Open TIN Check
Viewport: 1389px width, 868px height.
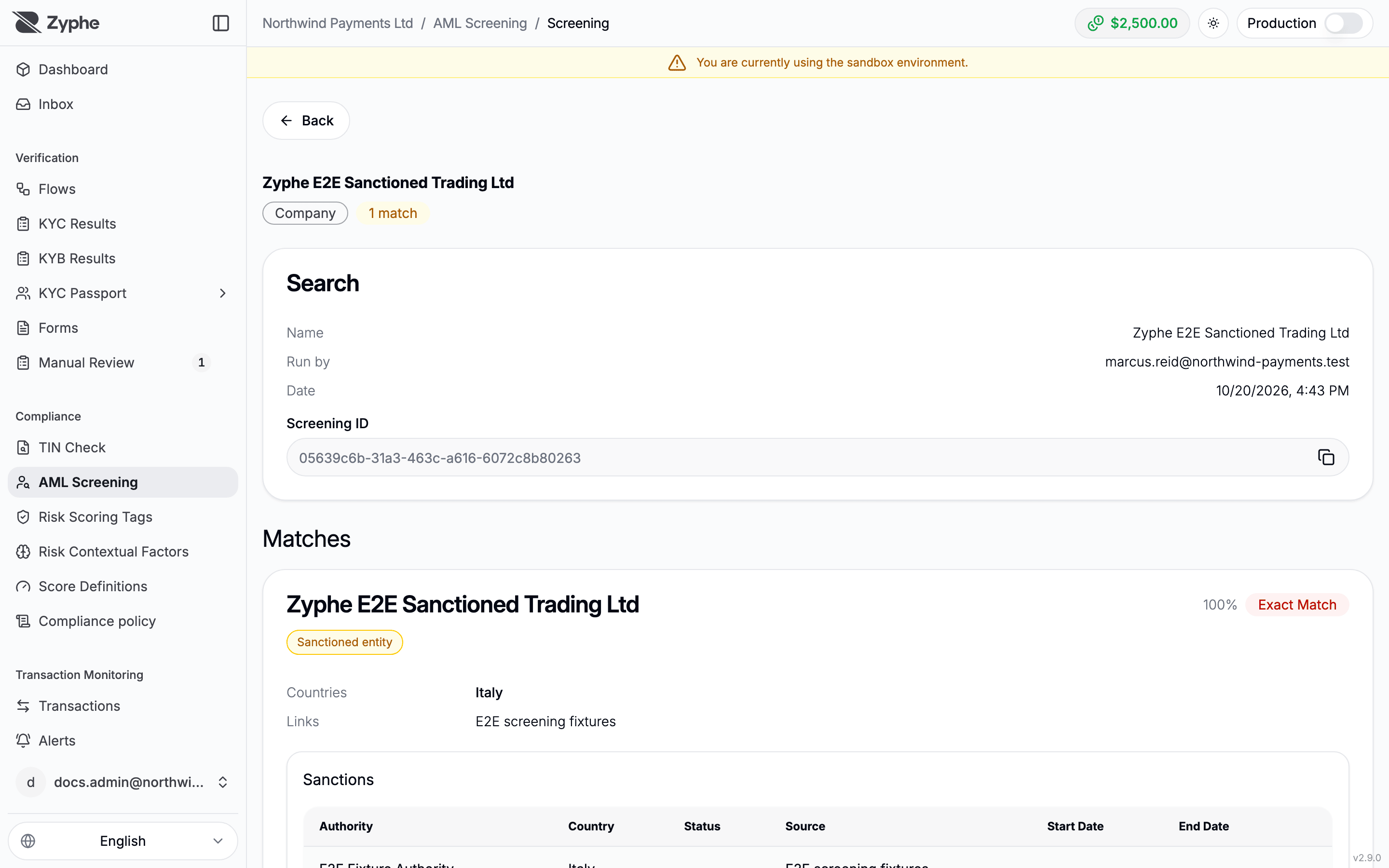click(x=123, y=447)
